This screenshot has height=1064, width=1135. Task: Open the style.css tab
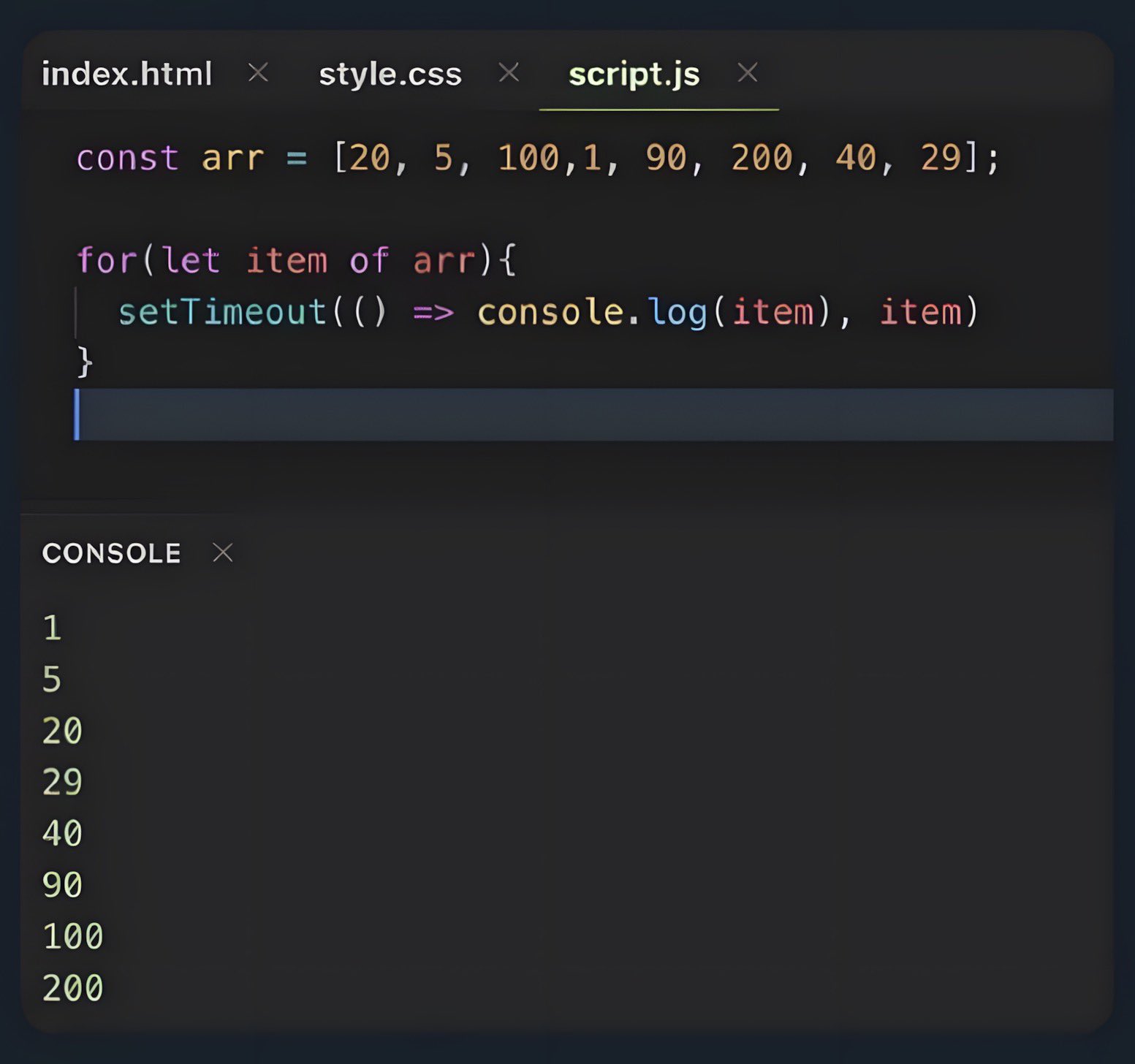(x=390, y=74)
